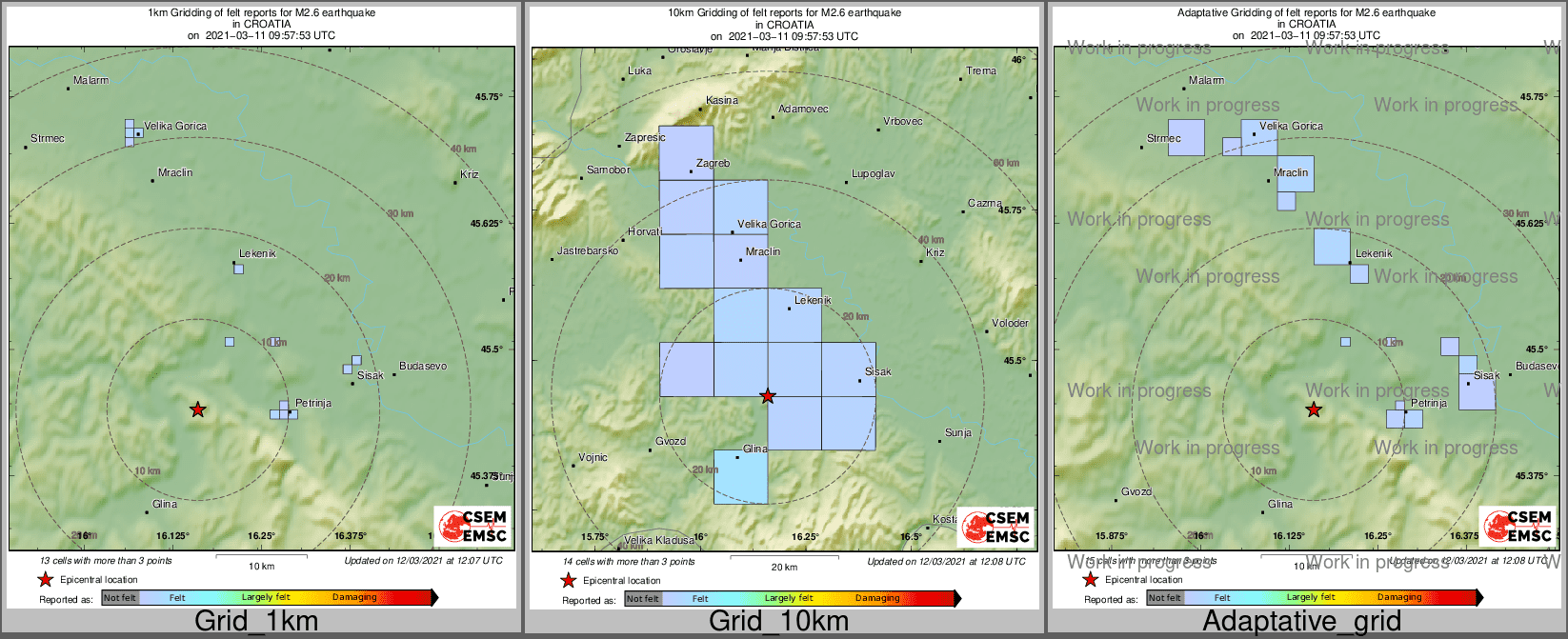
Task: Click the Sisak label on Adaptative_grid map
Action: pos(1487,375)
